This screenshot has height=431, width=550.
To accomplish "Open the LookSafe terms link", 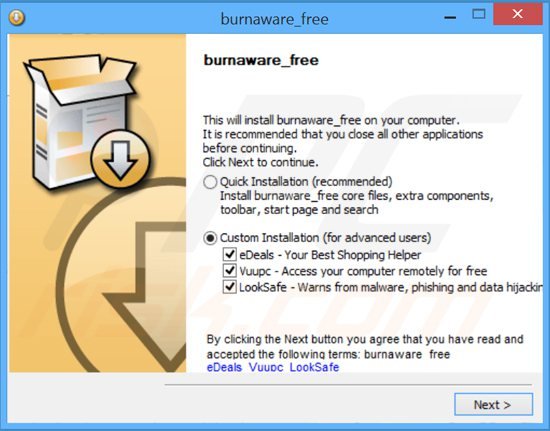I will [x=314, y=367].
